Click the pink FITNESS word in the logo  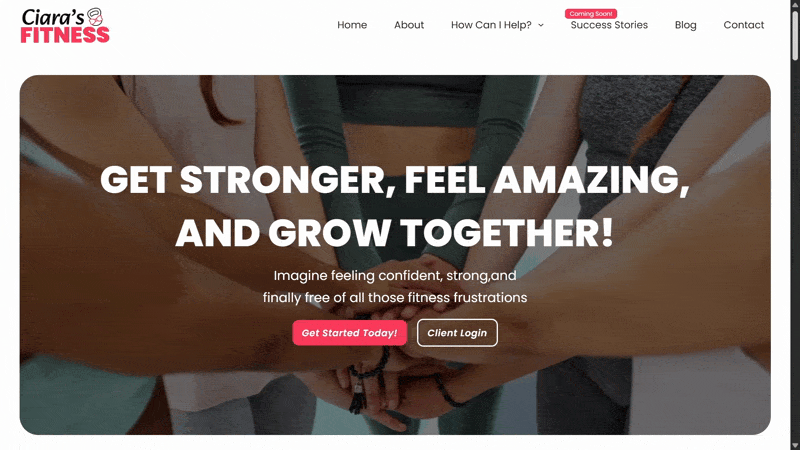(65, 35)
